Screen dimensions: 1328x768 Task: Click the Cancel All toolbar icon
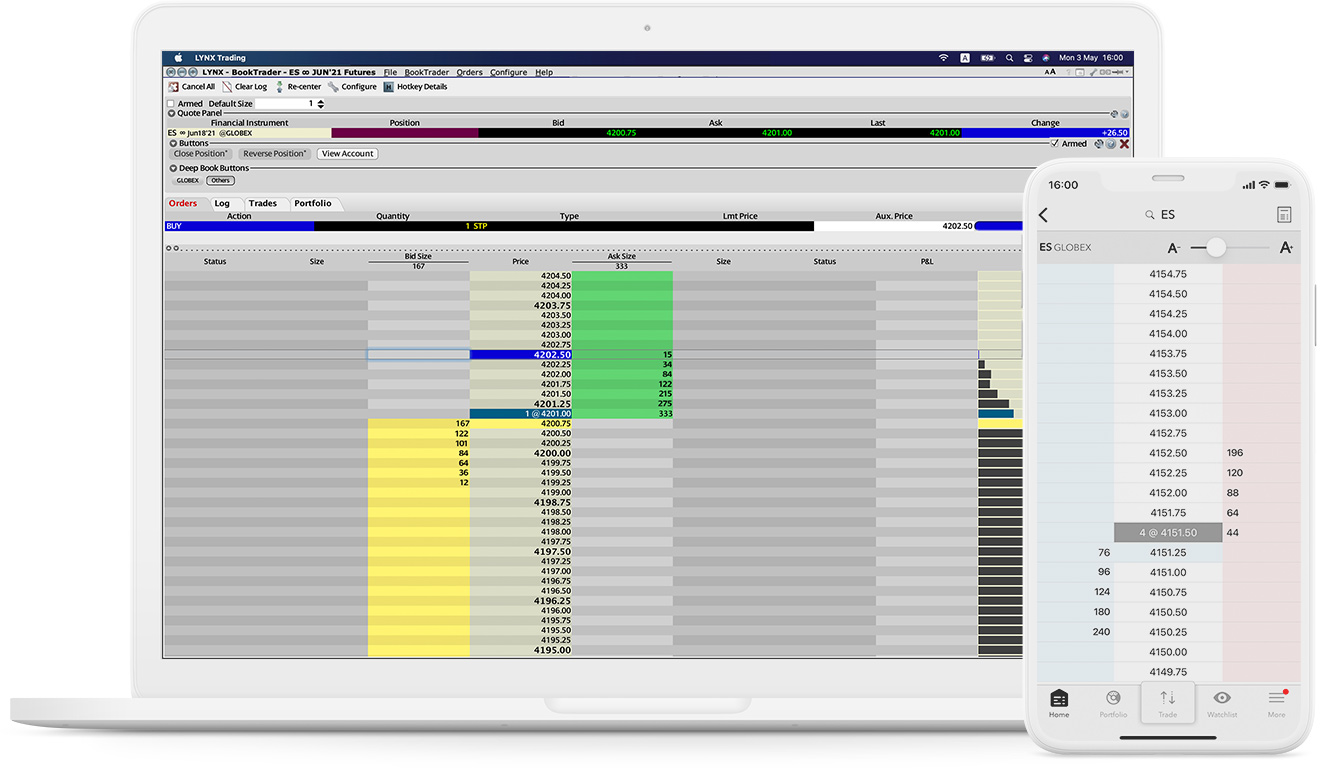point(174,87)
